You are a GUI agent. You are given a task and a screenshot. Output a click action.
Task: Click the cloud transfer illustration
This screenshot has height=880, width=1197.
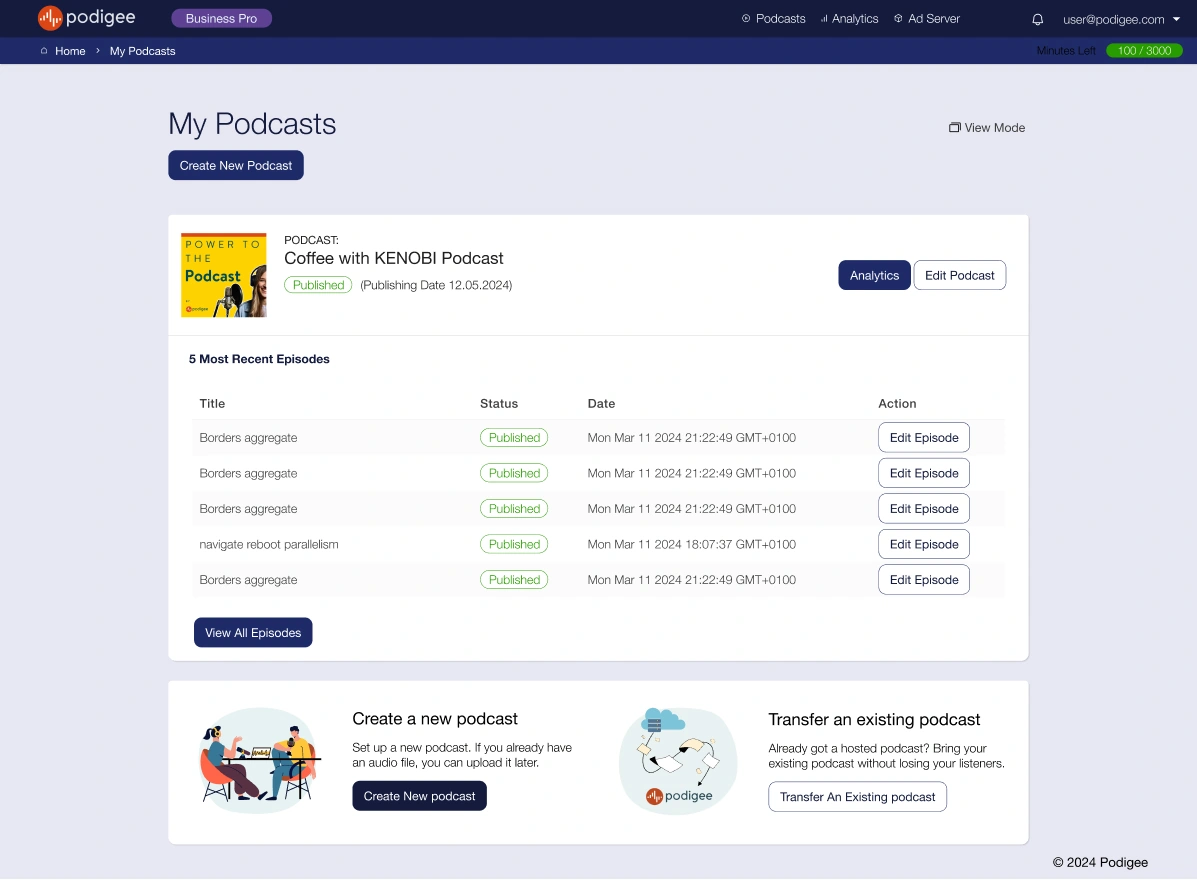click(678, 760)
